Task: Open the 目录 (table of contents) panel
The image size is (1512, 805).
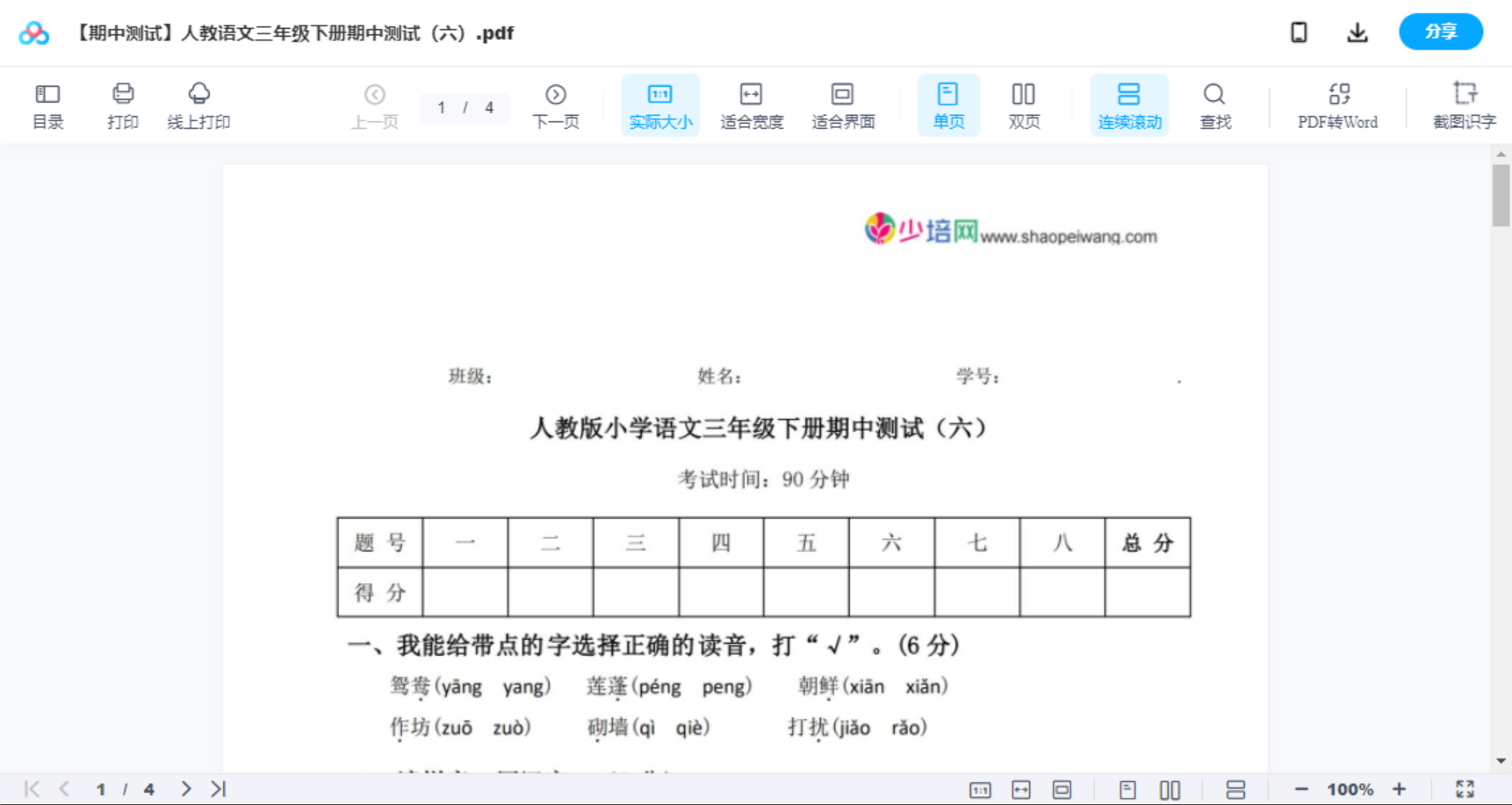Action: pos(47,104)
